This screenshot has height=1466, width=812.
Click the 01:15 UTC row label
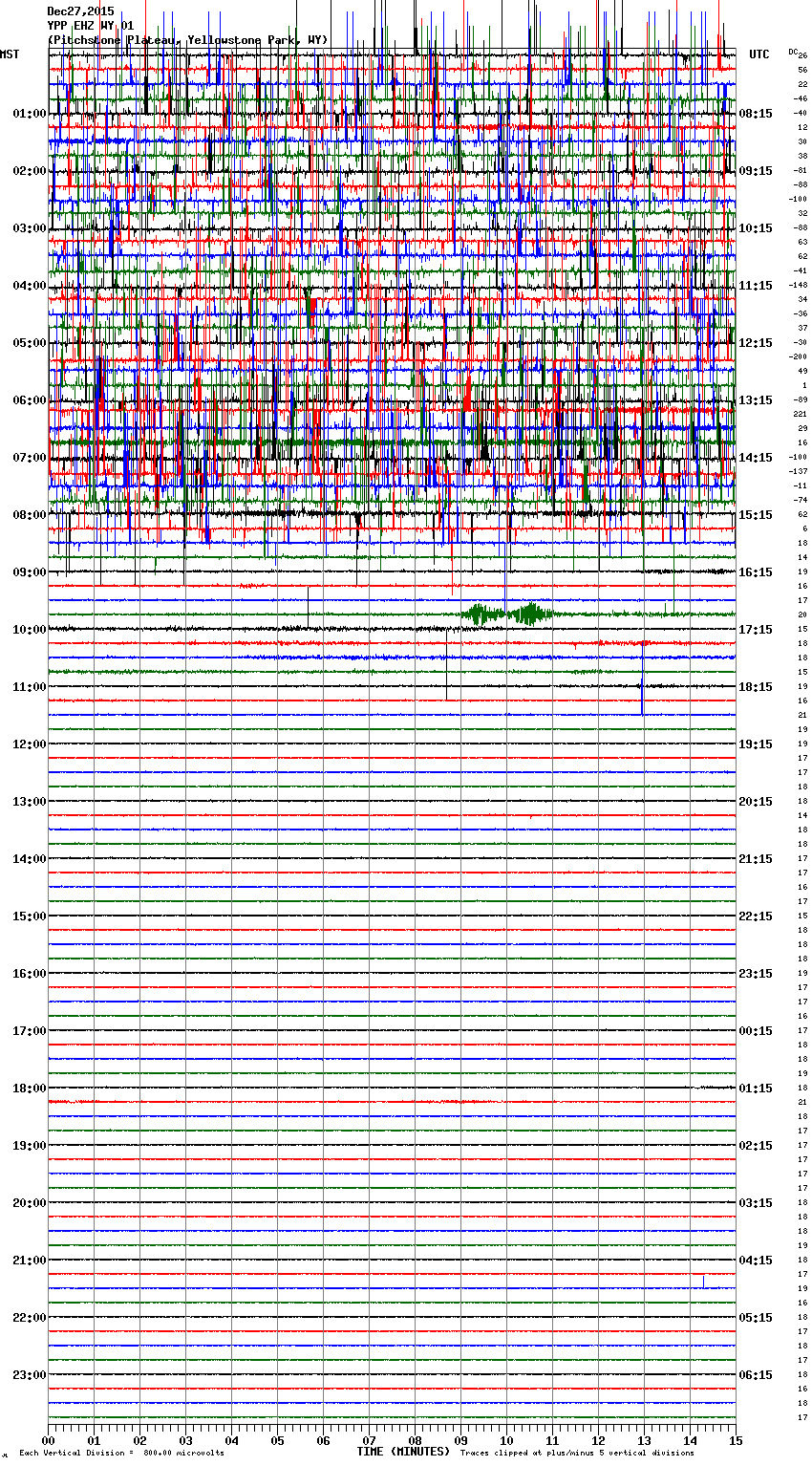756,1089
